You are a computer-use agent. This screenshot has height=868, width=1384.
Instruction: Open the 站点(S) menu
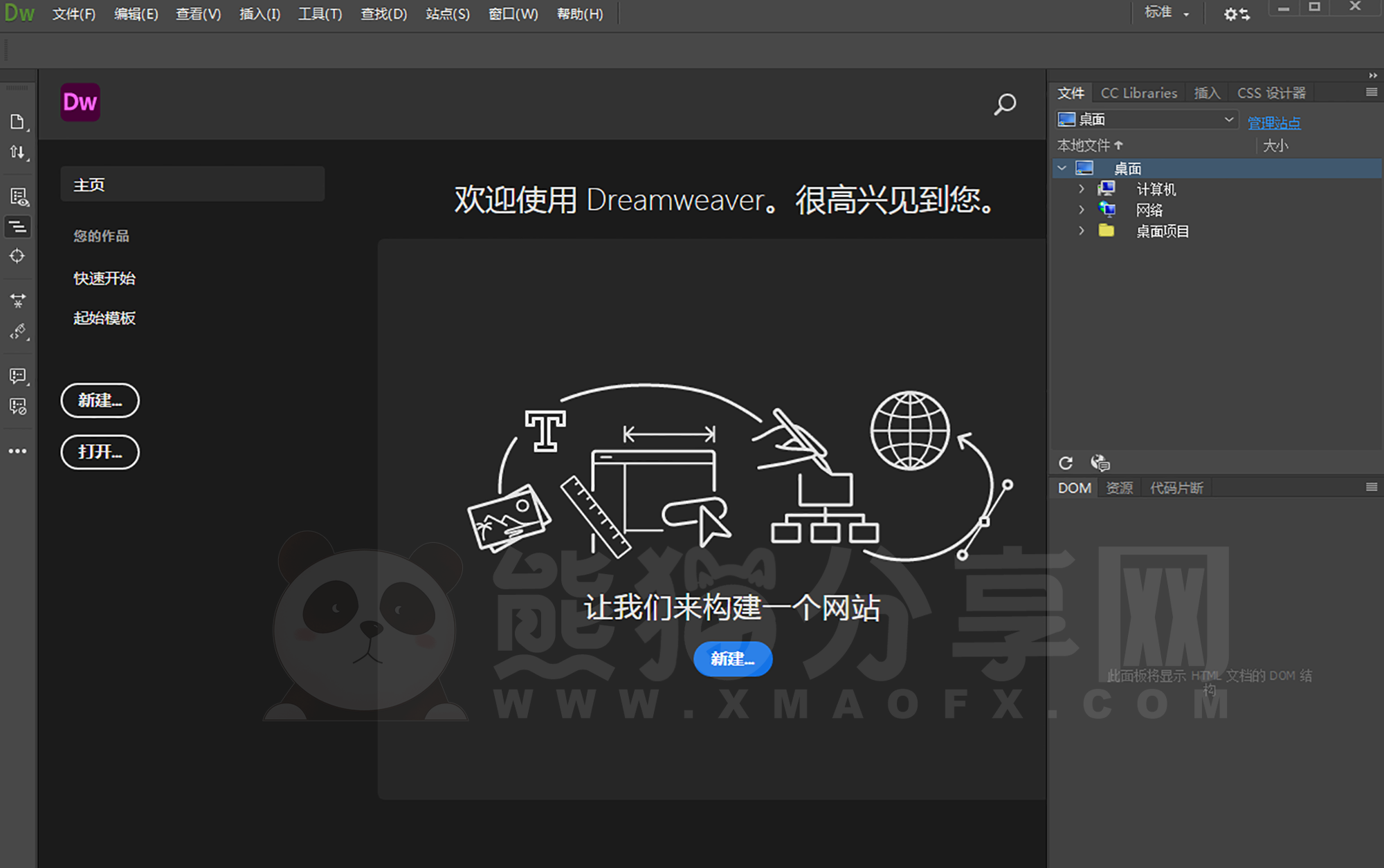point(447,14)
